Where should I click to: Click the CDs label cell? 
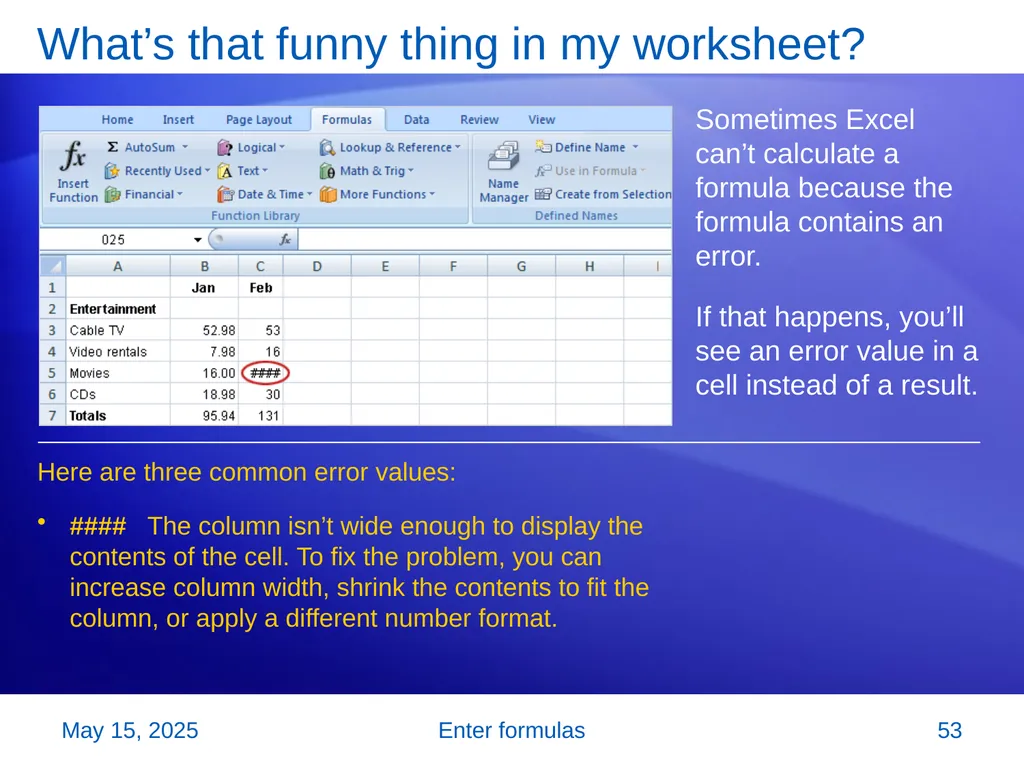[118, 394]
